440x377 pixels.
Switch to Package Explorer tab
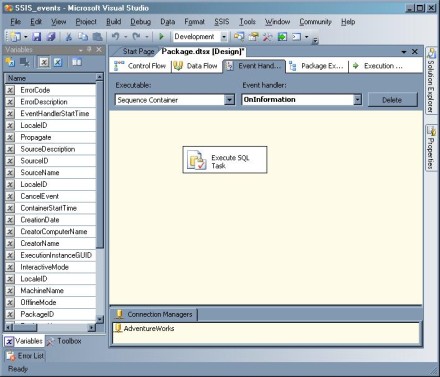pos(316,66)
